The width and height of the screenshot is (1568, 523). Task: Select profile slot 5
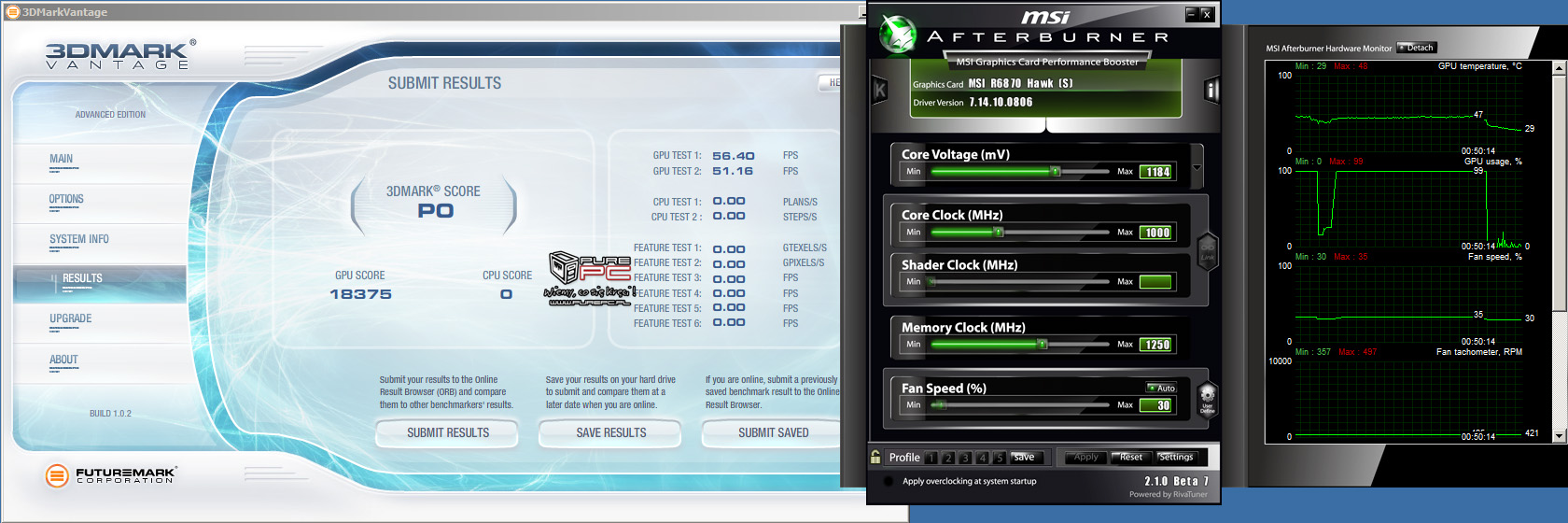tap(999, 458)
